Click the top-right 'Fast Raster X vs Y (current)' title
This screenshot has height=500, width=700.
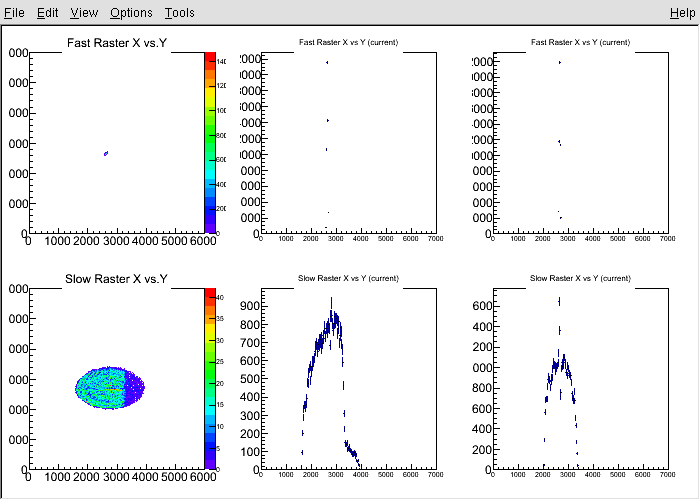580,42
